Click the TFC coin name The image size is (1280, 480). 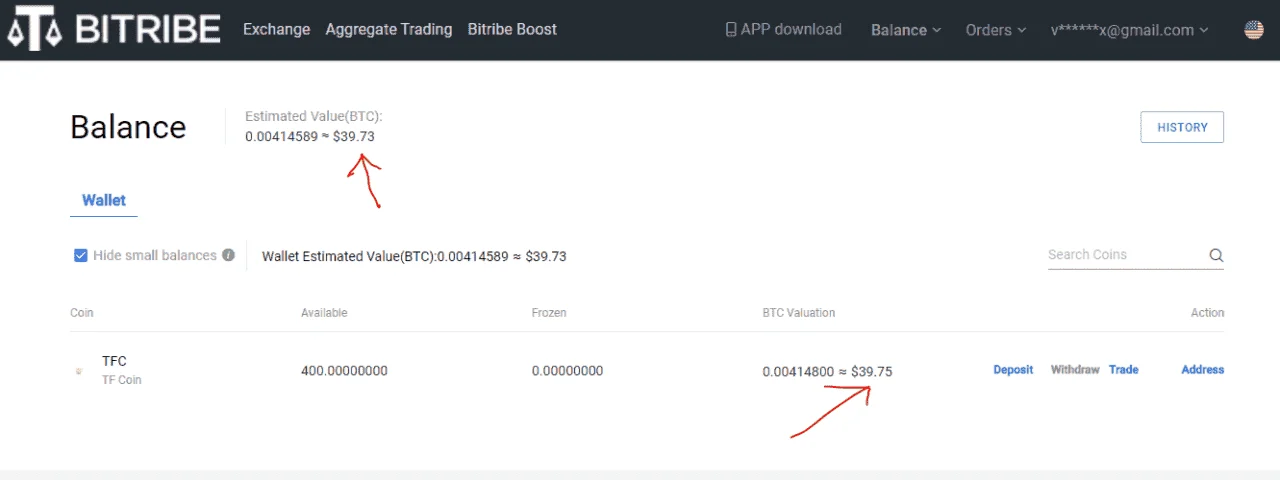pos(114,361)
